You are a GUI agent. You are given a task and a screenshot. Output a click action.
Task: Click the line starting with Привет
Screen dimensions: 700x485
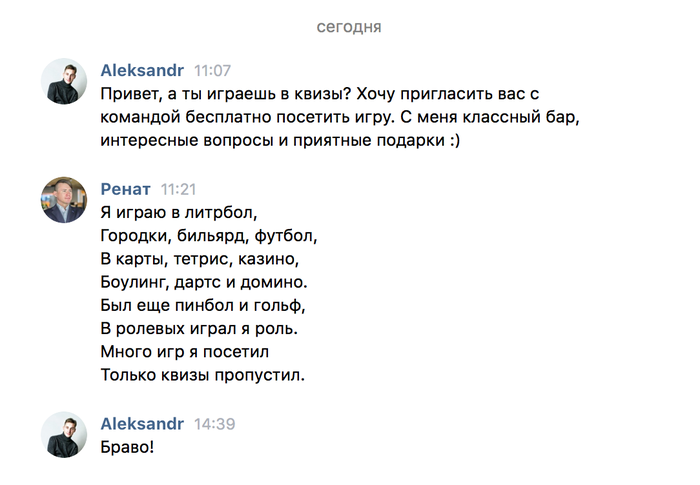coord(320,94)
